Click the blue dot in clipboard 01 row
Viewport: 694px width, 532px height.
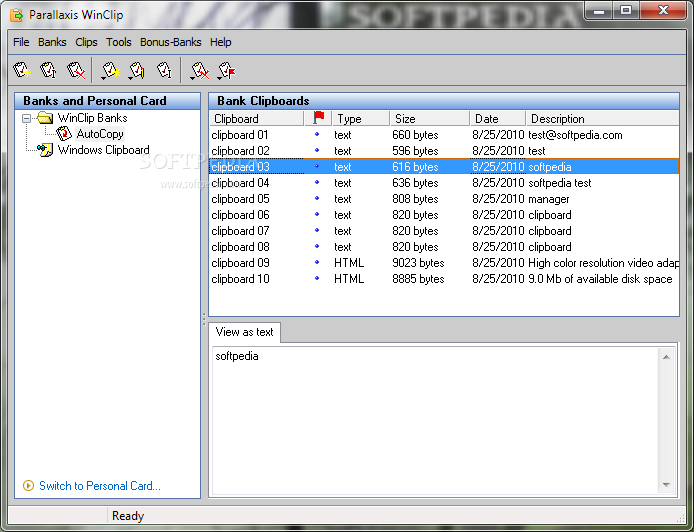coord(316,134)
